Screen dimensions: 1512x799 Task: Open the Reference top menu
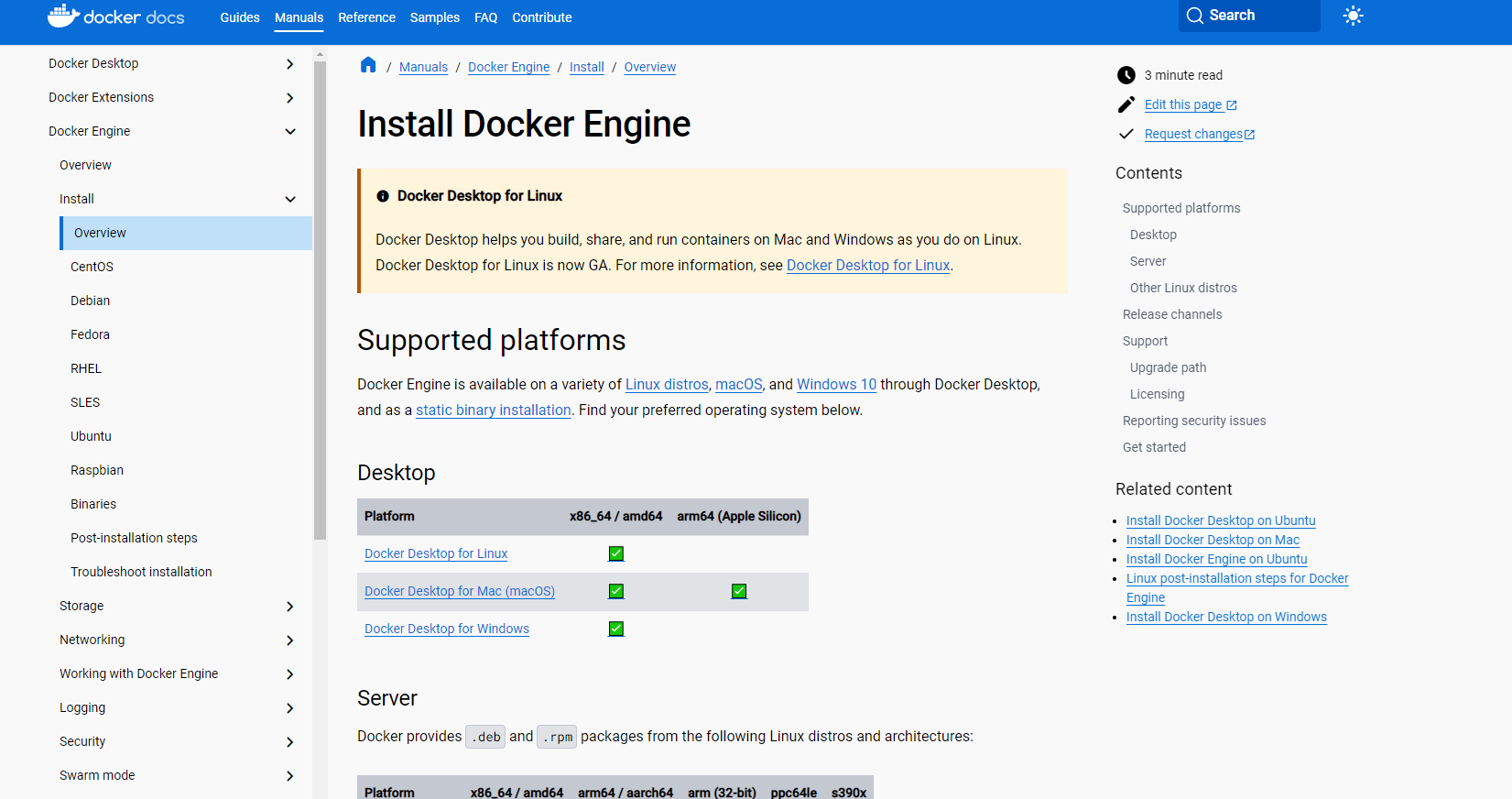pyautogui.click(x=366, y=17)
